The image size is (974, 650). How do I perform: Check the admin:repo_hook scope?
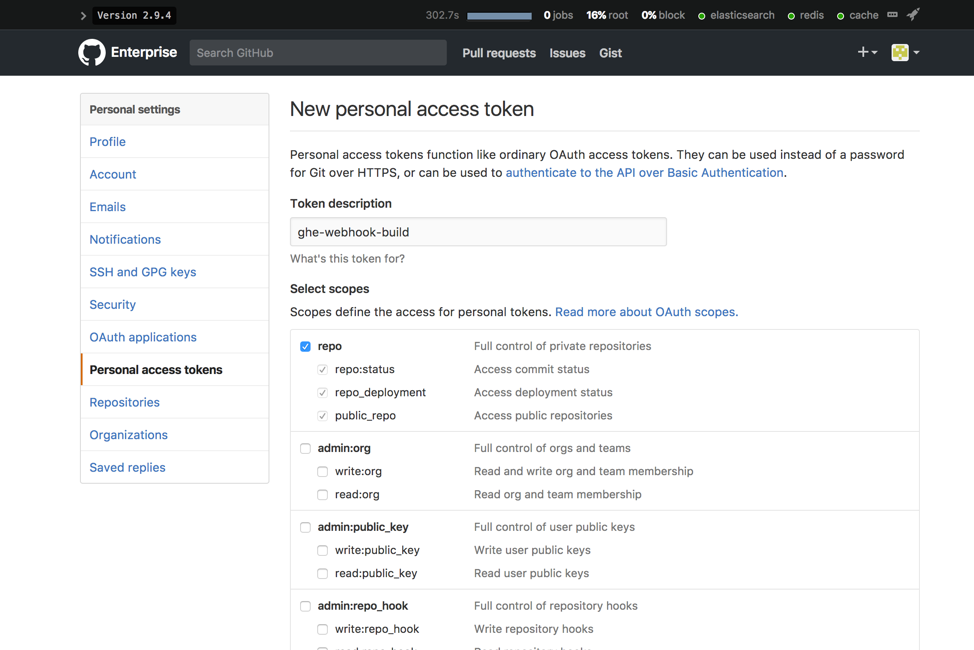[x=306, y=606]
